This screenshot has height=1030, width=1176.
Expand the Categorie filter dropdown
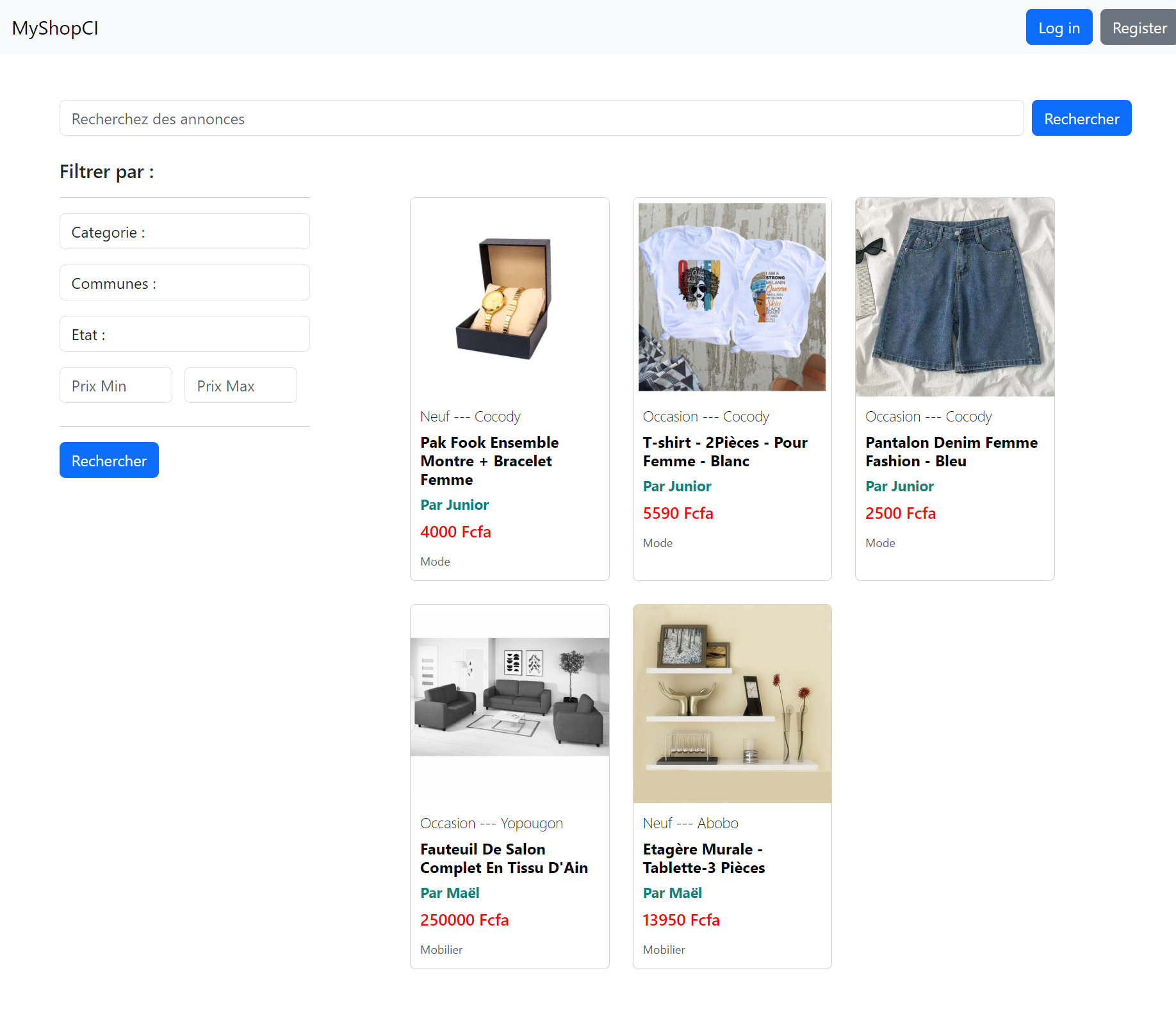pos(184,232)
